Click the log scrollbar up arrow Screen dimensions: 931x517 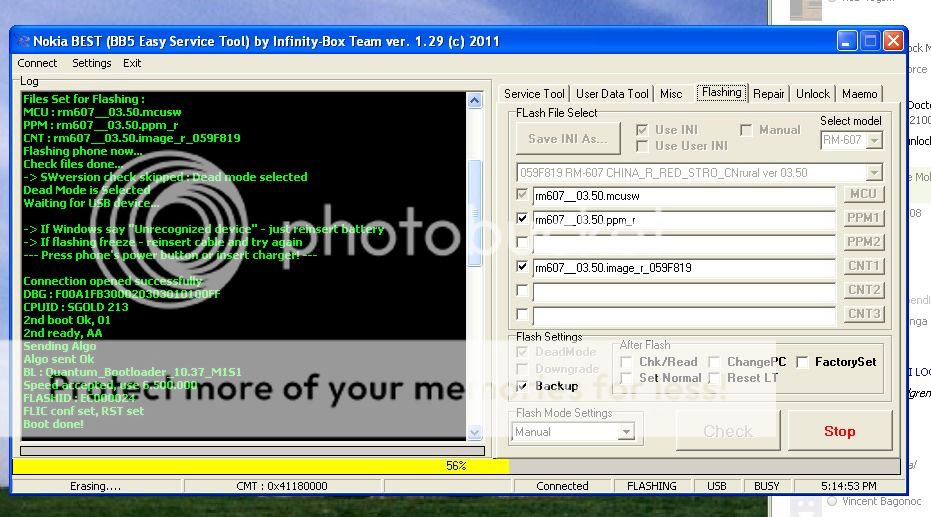point(475,100)
